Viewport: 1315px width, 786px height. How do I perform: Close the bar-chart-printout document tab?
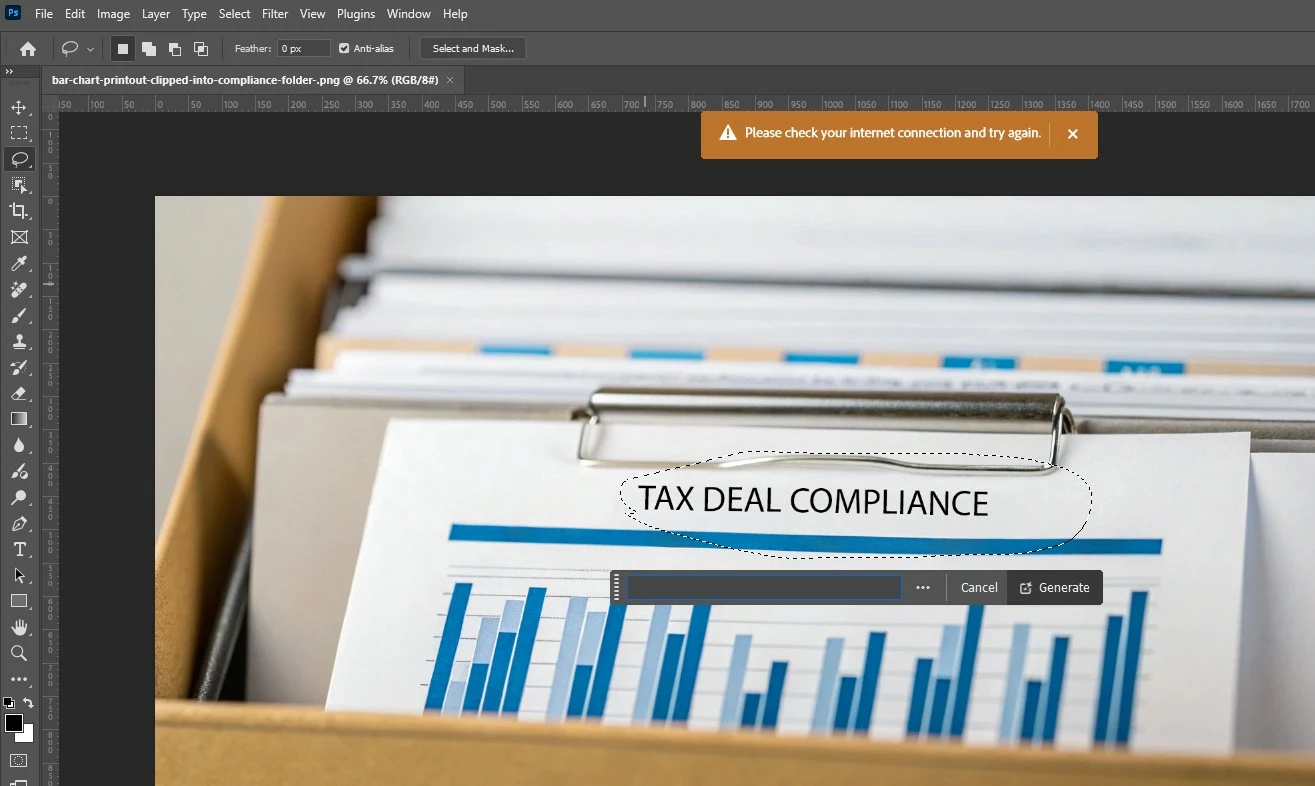click(450, 80)
